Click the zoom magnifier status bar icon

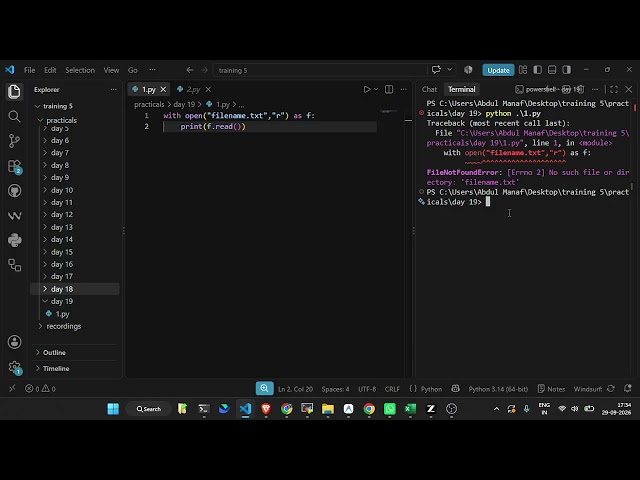[x=264, y=388]
